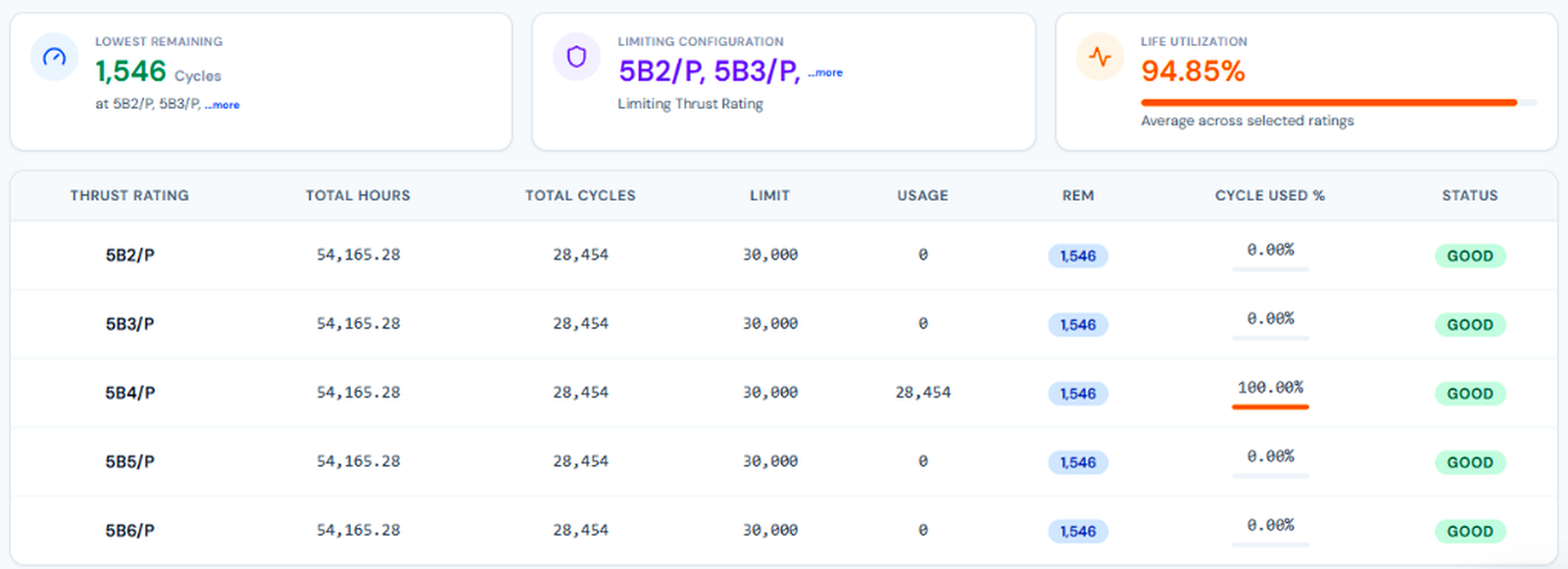The image size is (1568, 569).
Task: Click the 1,546 REM badge for 5B6/P
Action: (1078, 531)
